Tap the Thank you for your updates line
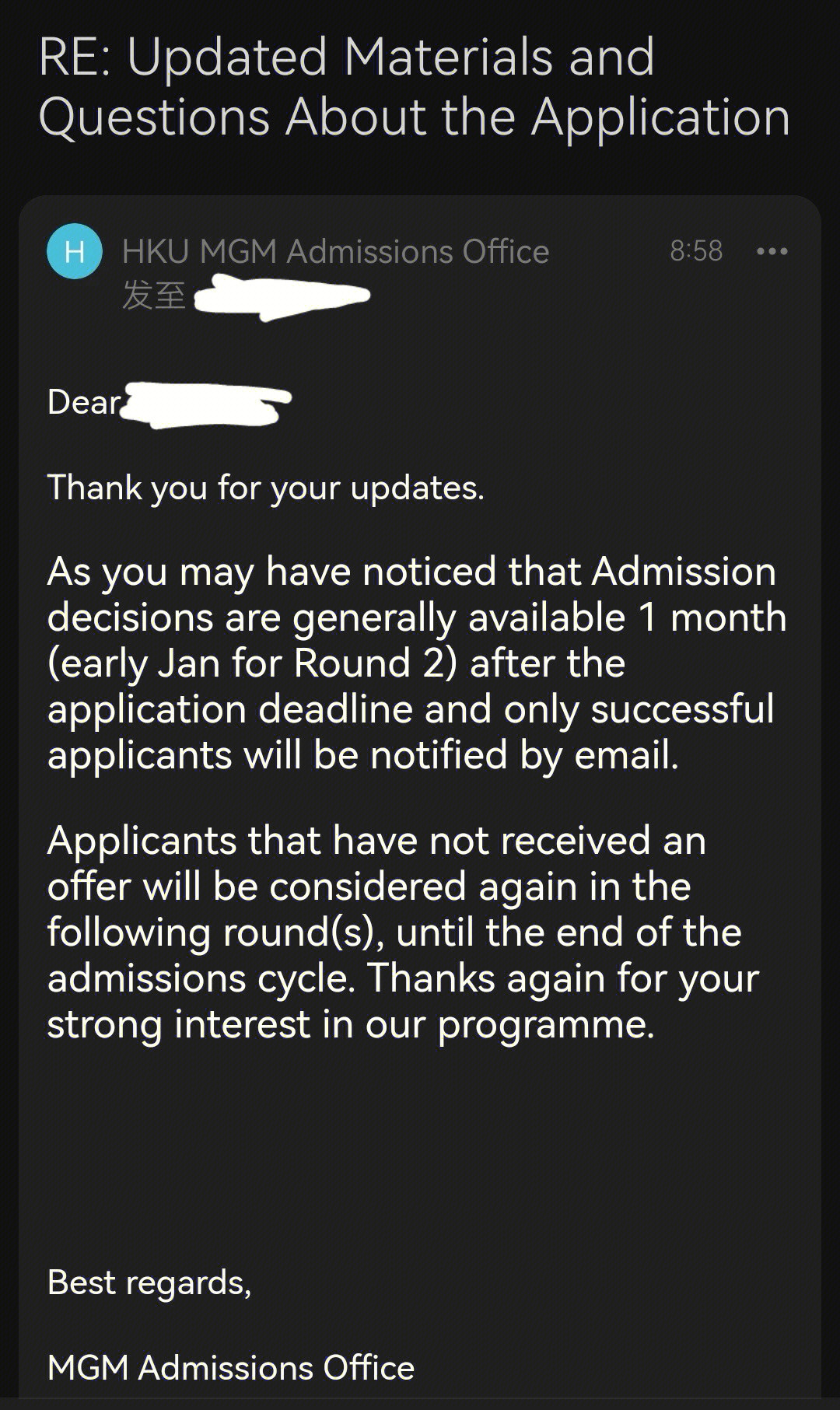Screen dimensions: 840x1410 pos(265,488)
